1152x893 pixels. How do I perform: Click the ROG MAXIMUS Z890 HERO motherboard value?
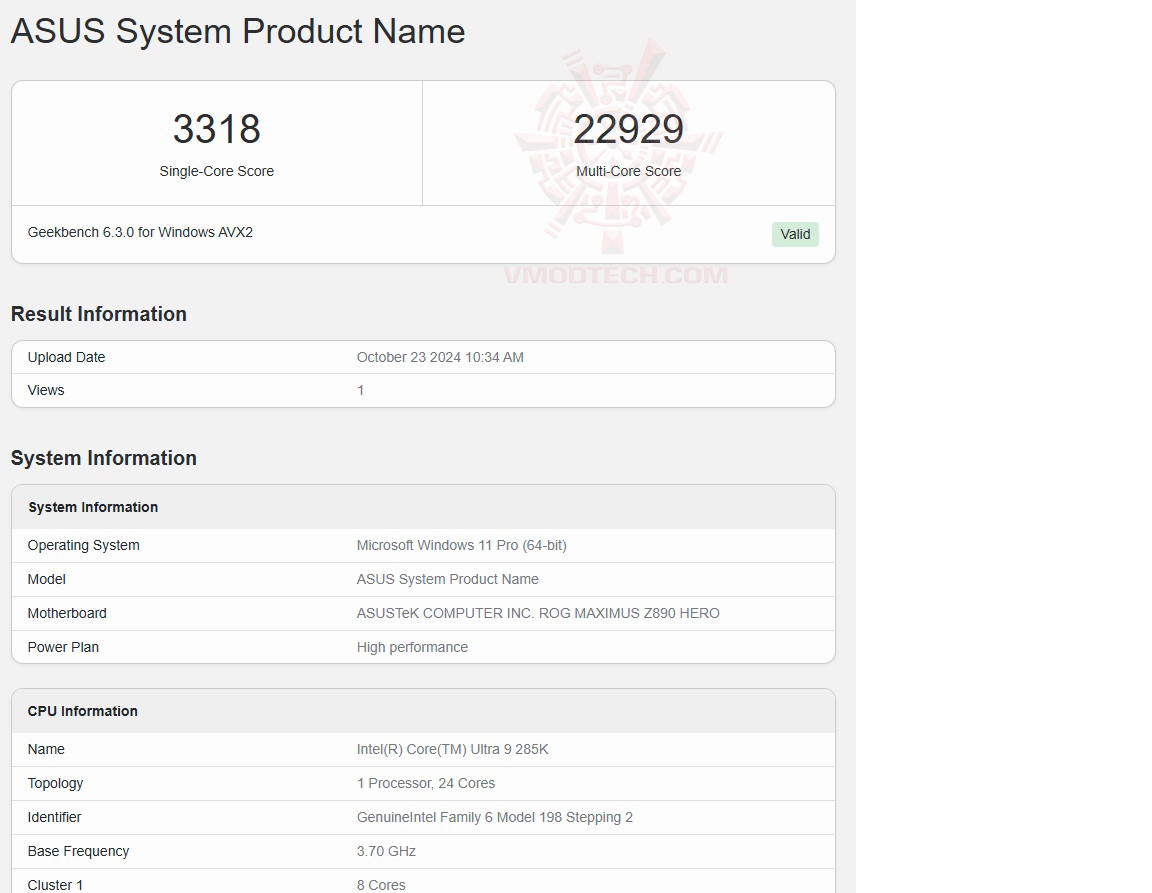[538, 613]
